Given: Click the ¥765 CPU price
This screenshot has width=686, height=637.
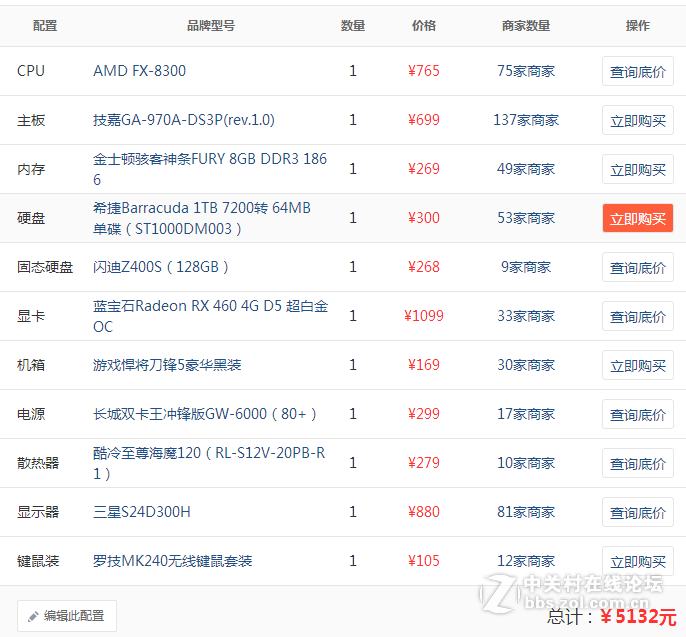Looking at the screenshot, I should tap(424, 71).
